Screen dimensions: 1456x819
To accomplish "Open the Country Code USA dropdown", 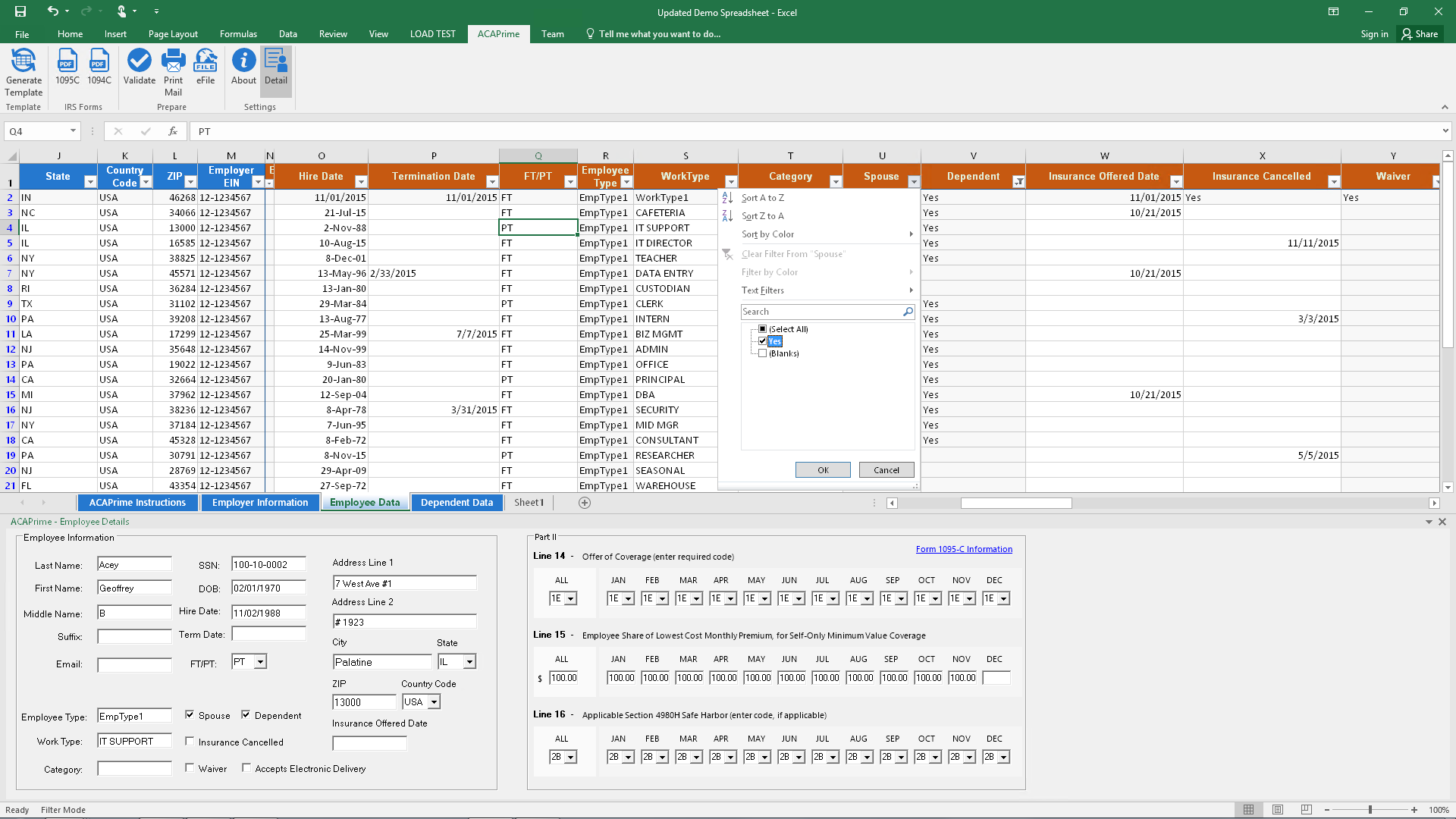I will 434,702.
